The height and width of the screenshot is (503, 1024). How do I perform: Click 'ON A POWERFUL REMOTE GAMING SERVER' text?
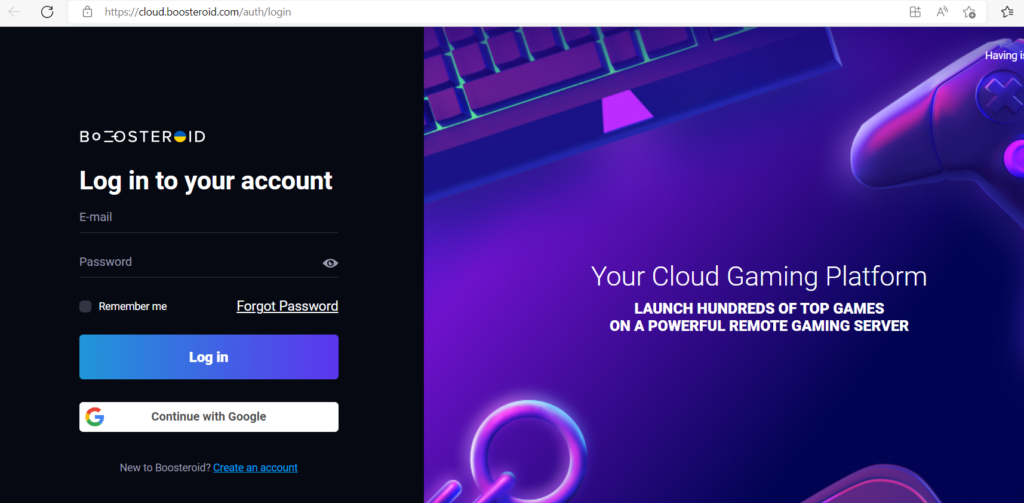point(759,325)
